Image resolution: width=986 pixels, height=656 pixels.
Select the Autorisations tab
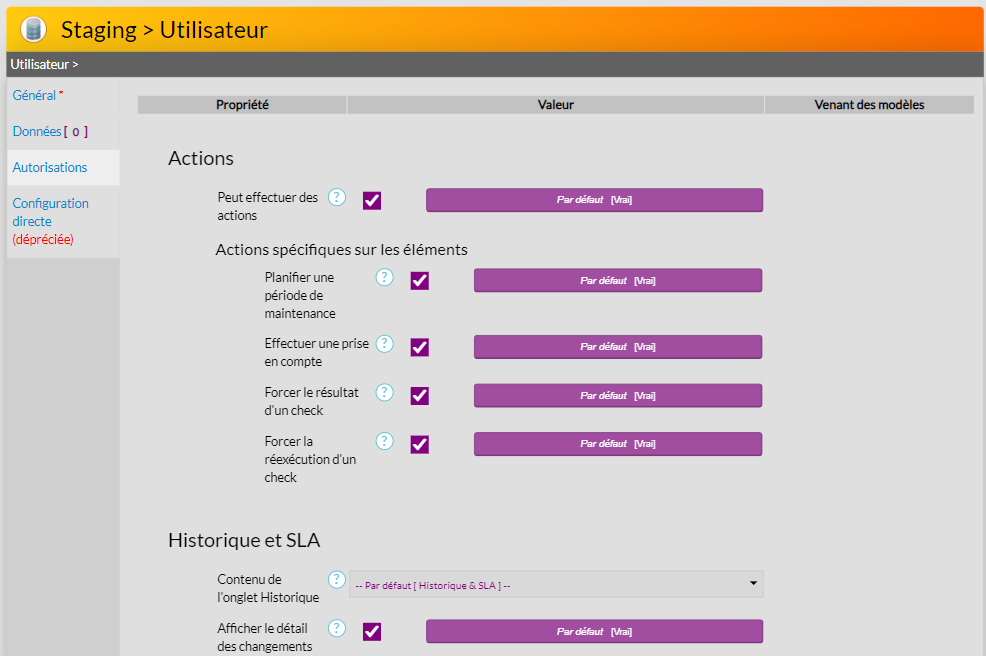point(50,167)
